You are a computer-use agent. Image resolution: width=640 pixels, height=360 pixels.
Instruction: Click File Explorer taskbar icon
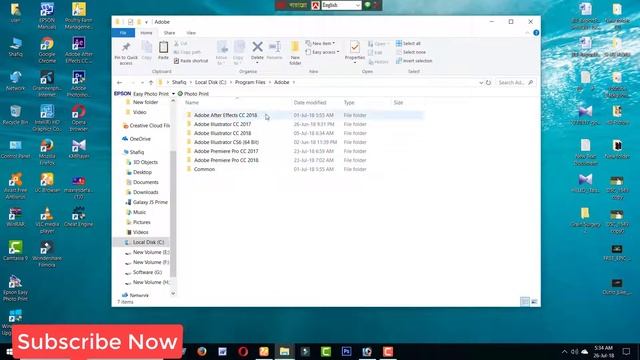(284, 351)
